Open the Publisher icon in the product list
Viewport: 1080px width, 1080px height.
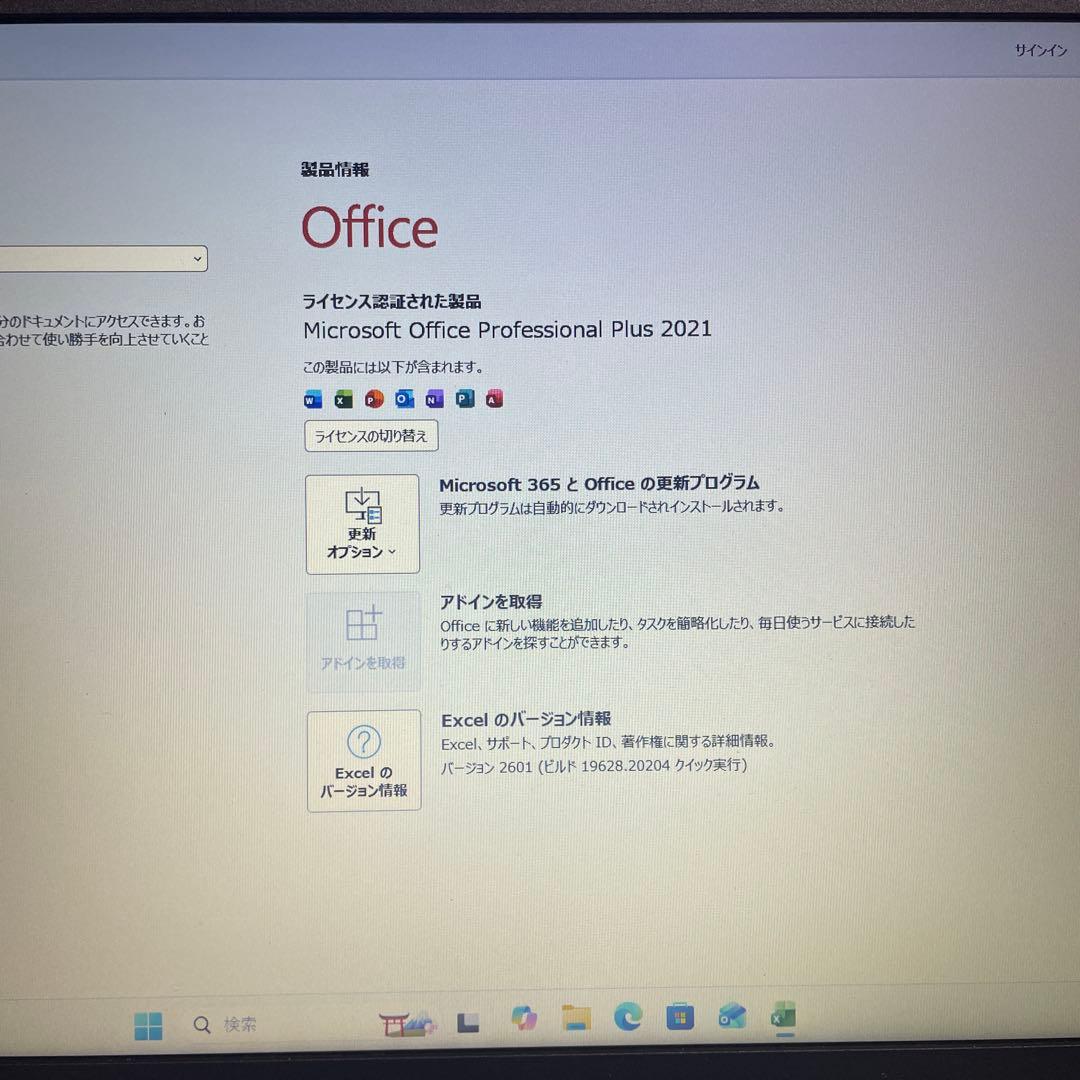pyautogui.click(x=464, y=399)
